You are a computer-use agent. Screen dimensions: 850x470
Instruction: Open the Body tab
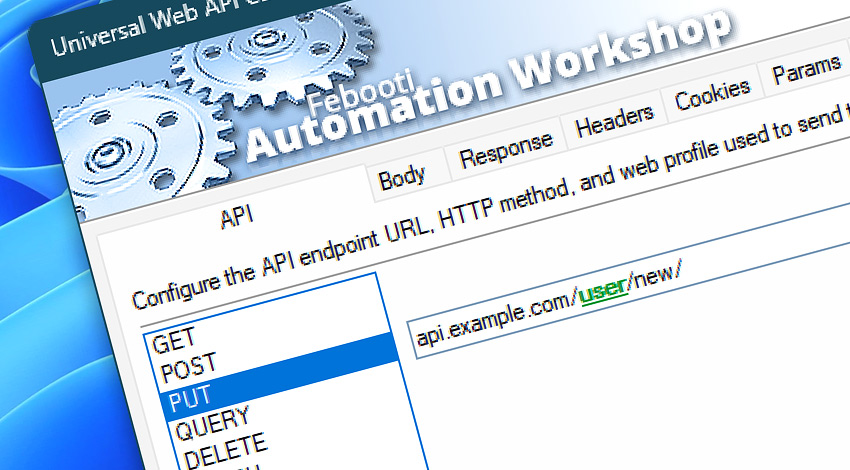click(x=402, y=178)
